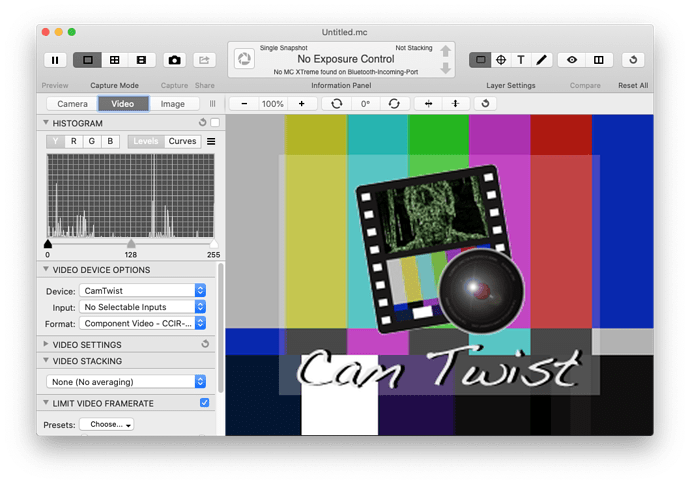
Task: Select the R channel
Action: click(73, 141)
